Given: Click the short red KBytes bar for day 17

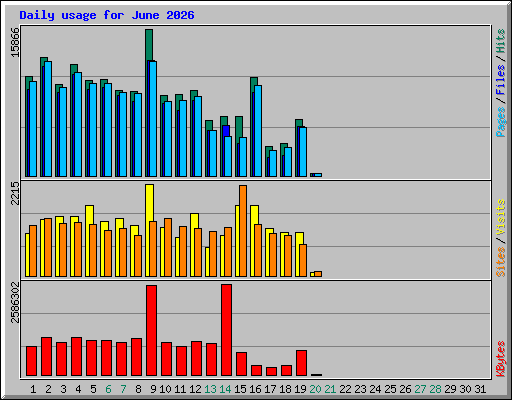Looking at the screenshot, I should pos(271,372).
